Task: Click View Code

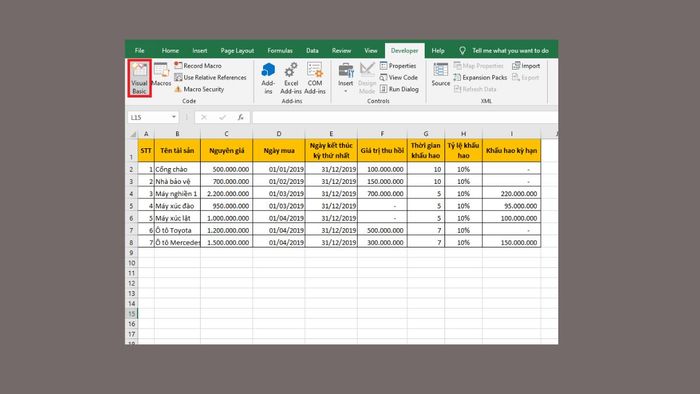Action: [399, 77]
